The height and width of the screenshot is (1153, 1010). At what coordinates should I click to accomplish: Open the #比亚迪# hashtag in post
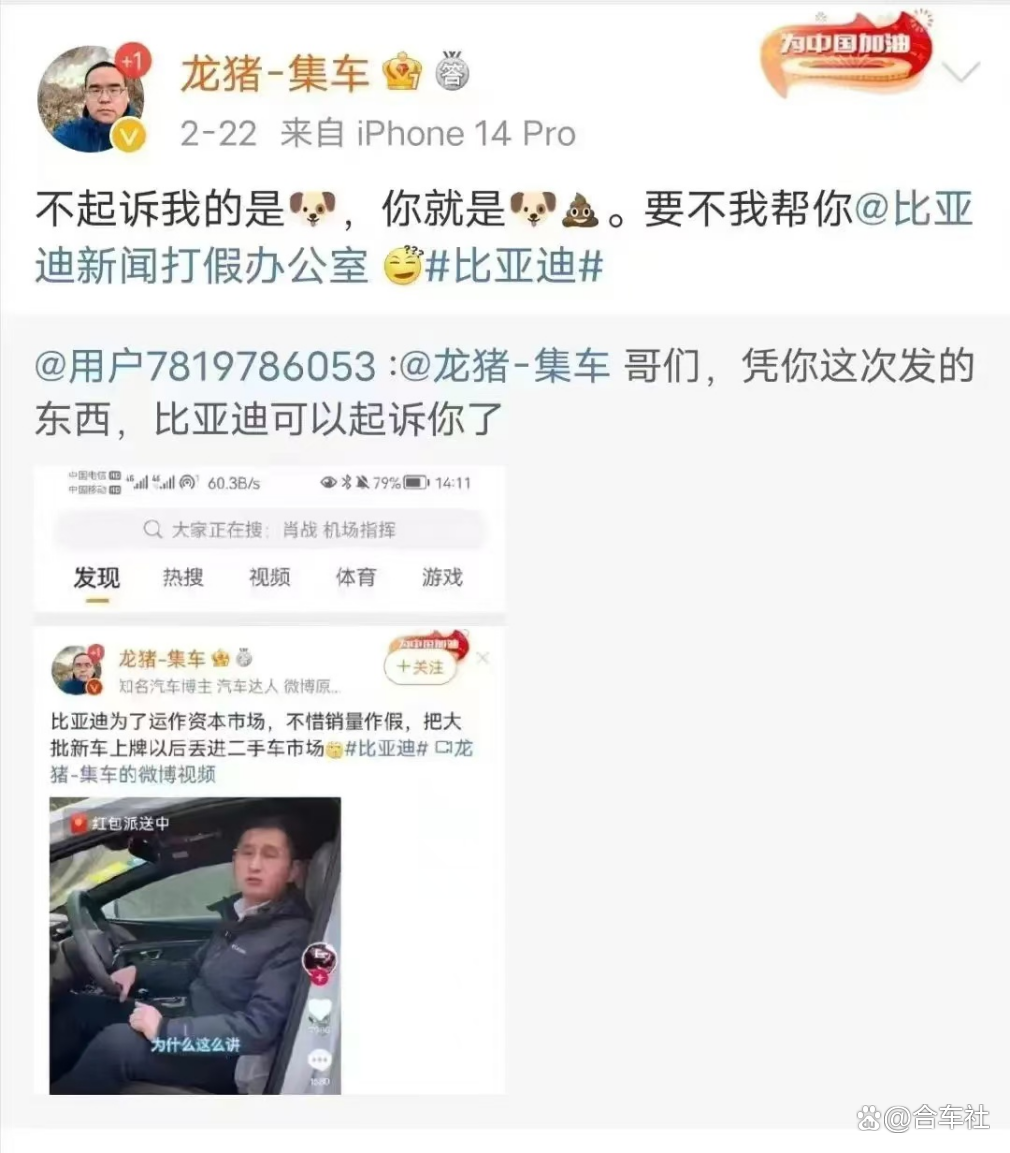(515, 265)
